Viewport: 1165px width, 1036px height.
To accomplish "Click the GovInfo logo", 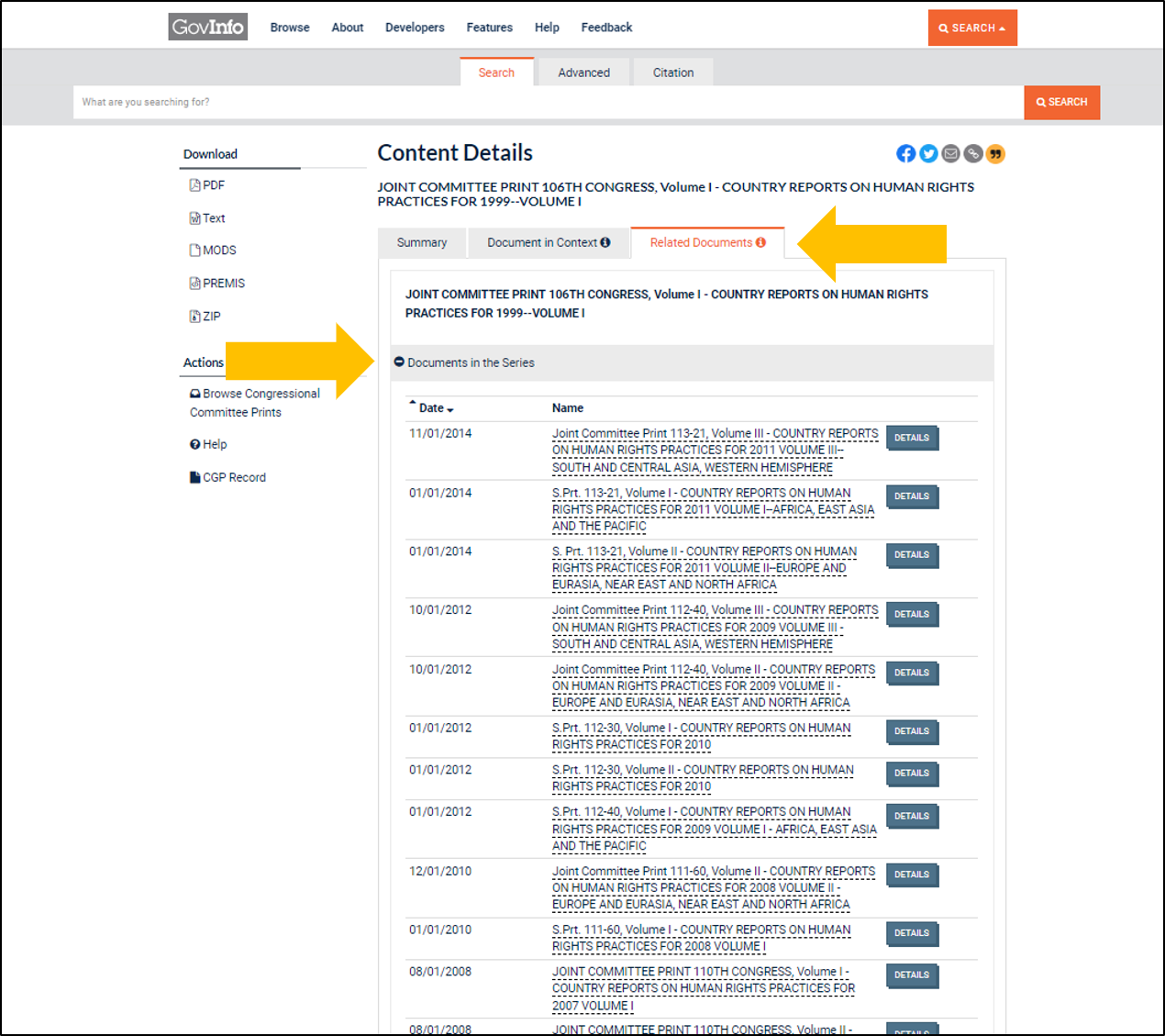I will pos(207,27).
